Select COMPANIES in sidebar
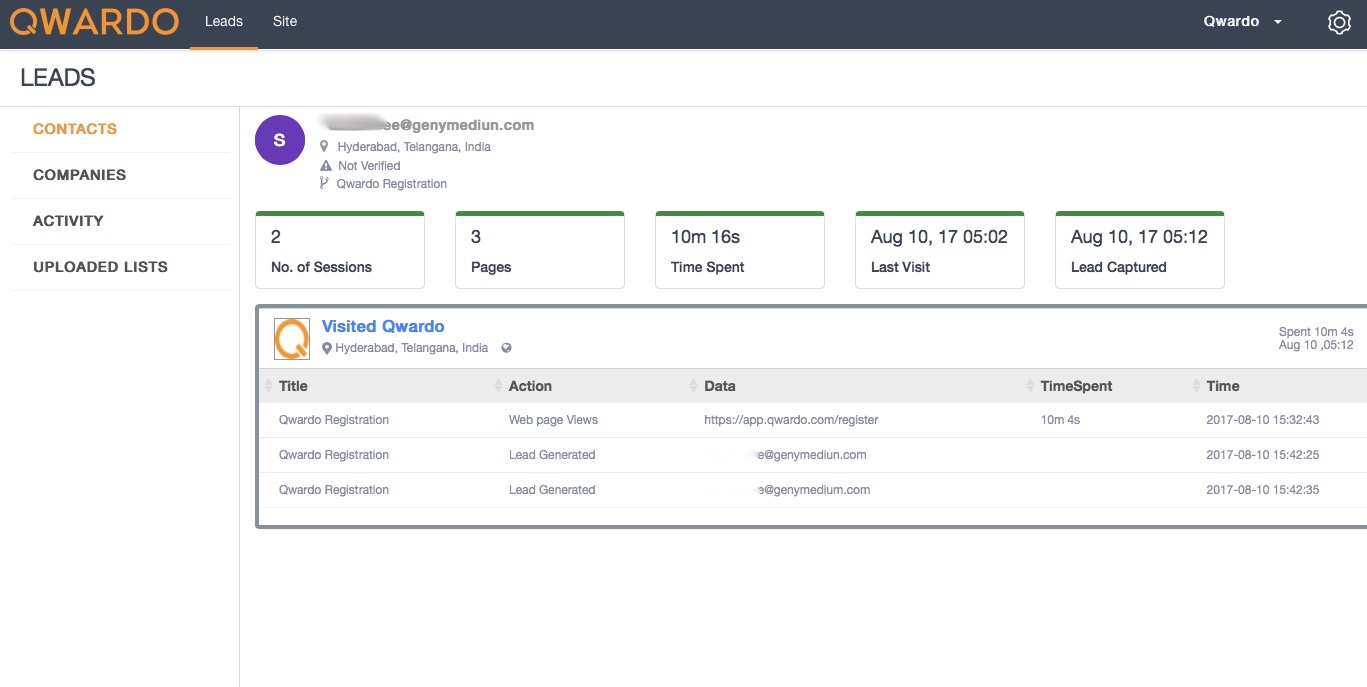Viewport: 1367px width, 687px height. coord(80,175)
